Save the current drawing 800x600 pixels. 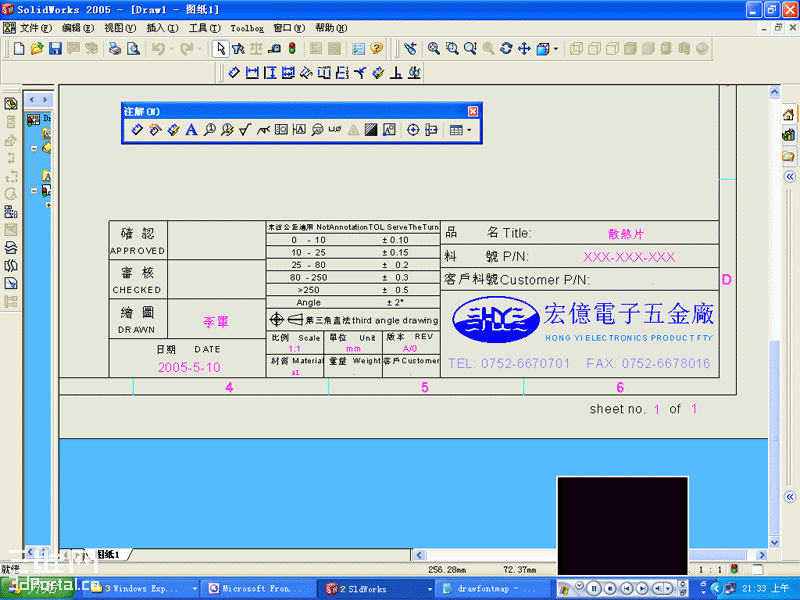click(x=55, y=48)
